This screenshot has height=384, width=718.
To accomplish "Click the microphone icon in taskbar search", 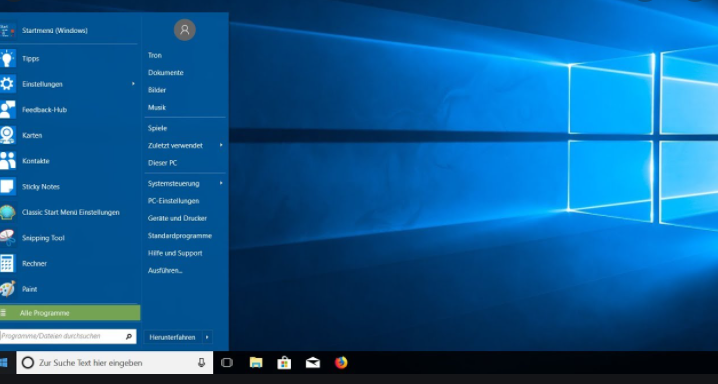I will coord(201,363).
